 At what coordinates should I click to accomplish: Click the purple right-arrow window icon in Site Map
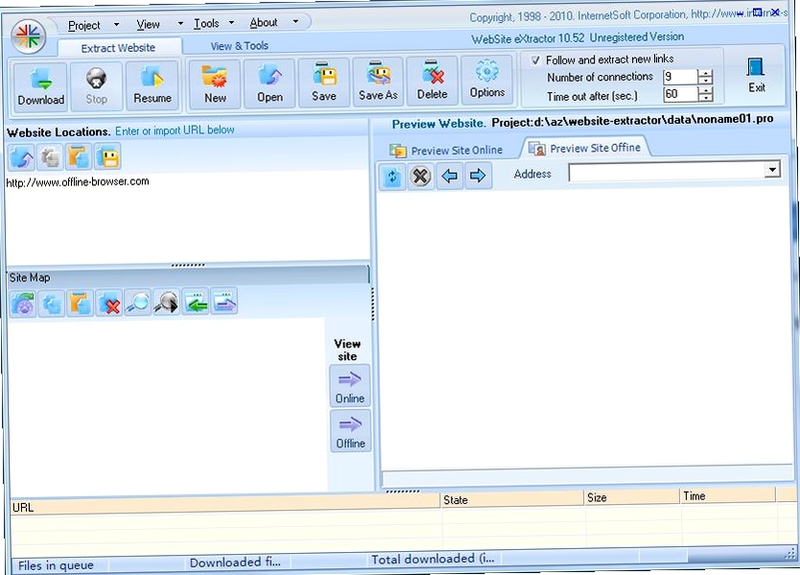(224, 301)
